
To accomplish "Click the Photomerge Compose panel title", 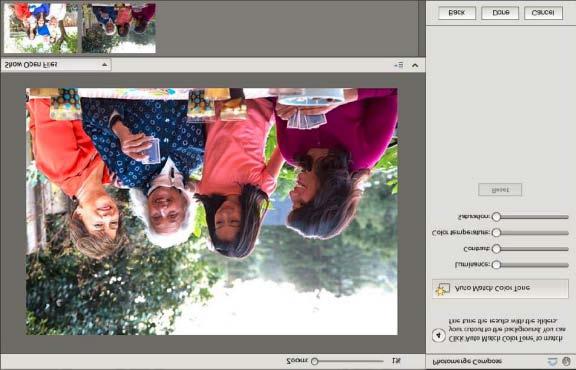I will point(467,361).
